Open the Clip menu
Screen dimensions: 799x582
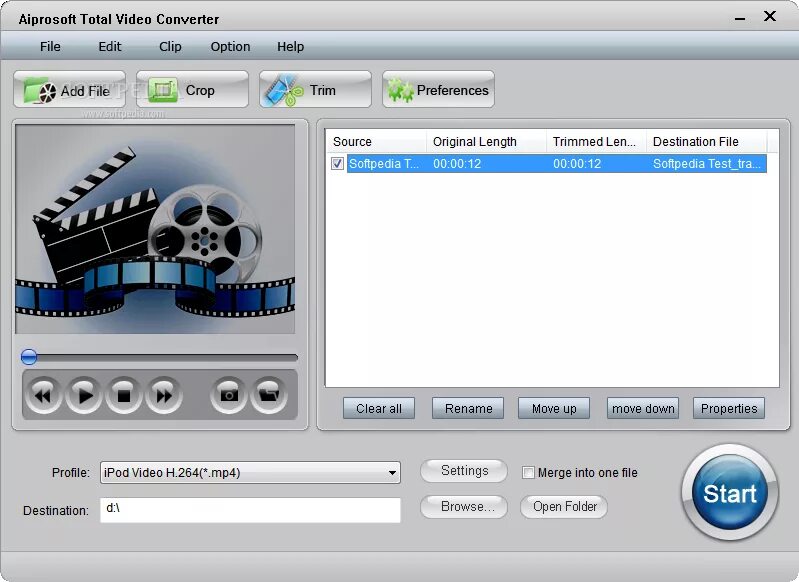tap(170, 46)
